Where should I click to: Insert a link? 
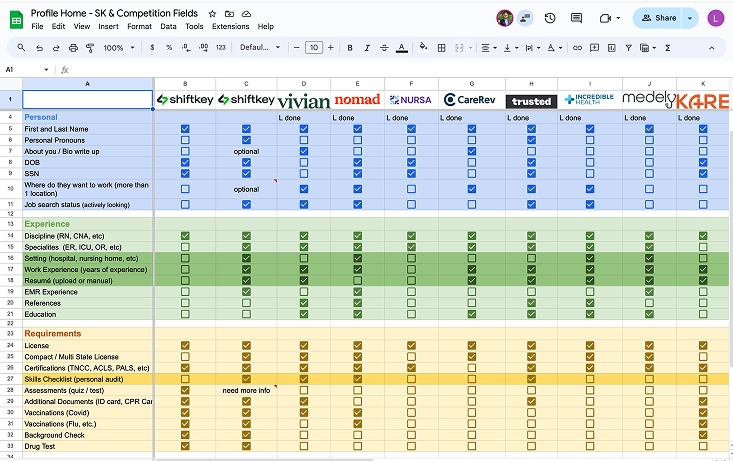point(577,48)
